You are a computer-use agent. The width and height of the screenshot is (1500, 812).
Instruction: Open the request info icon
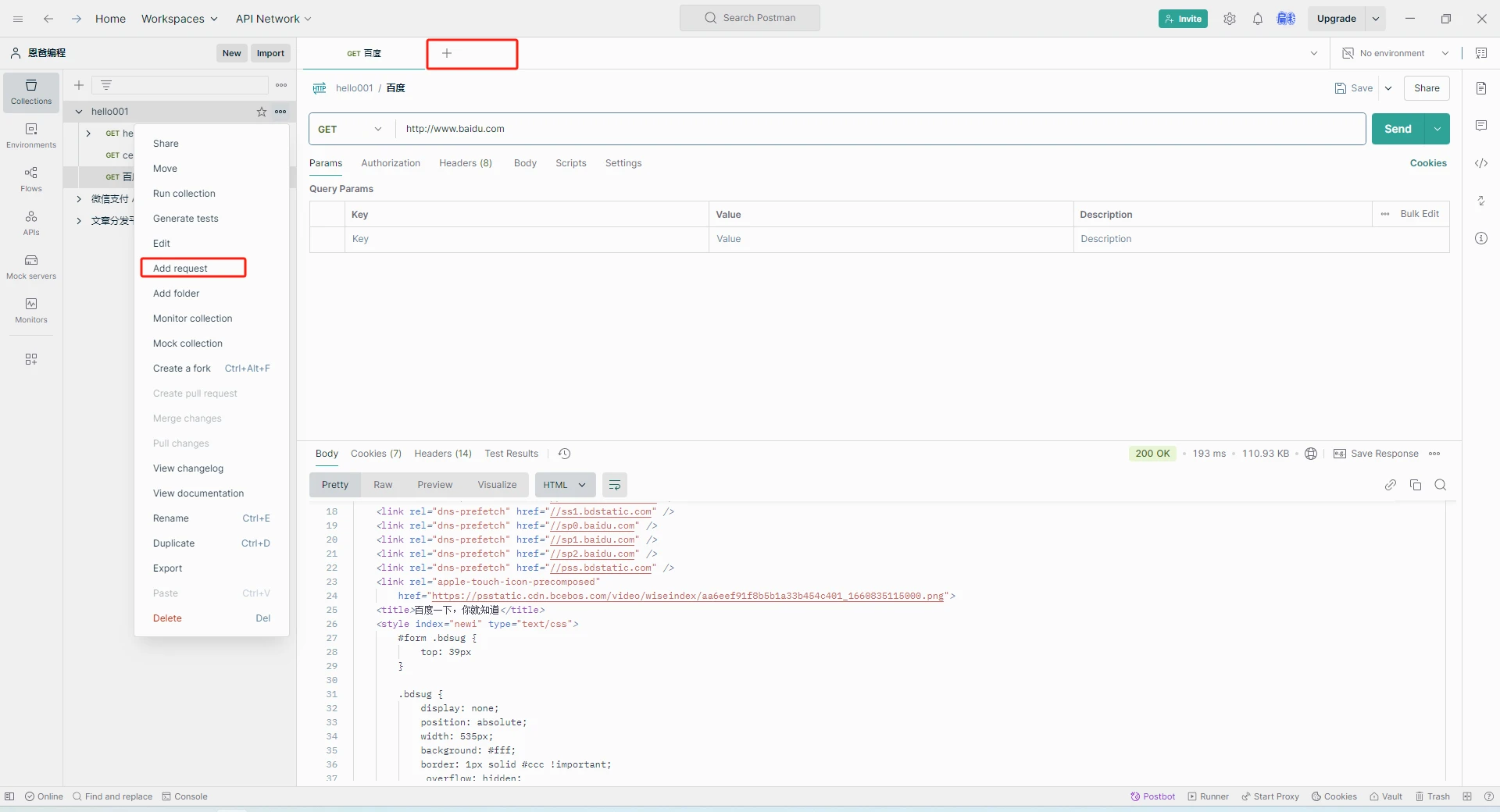[x=1481, y=238]
